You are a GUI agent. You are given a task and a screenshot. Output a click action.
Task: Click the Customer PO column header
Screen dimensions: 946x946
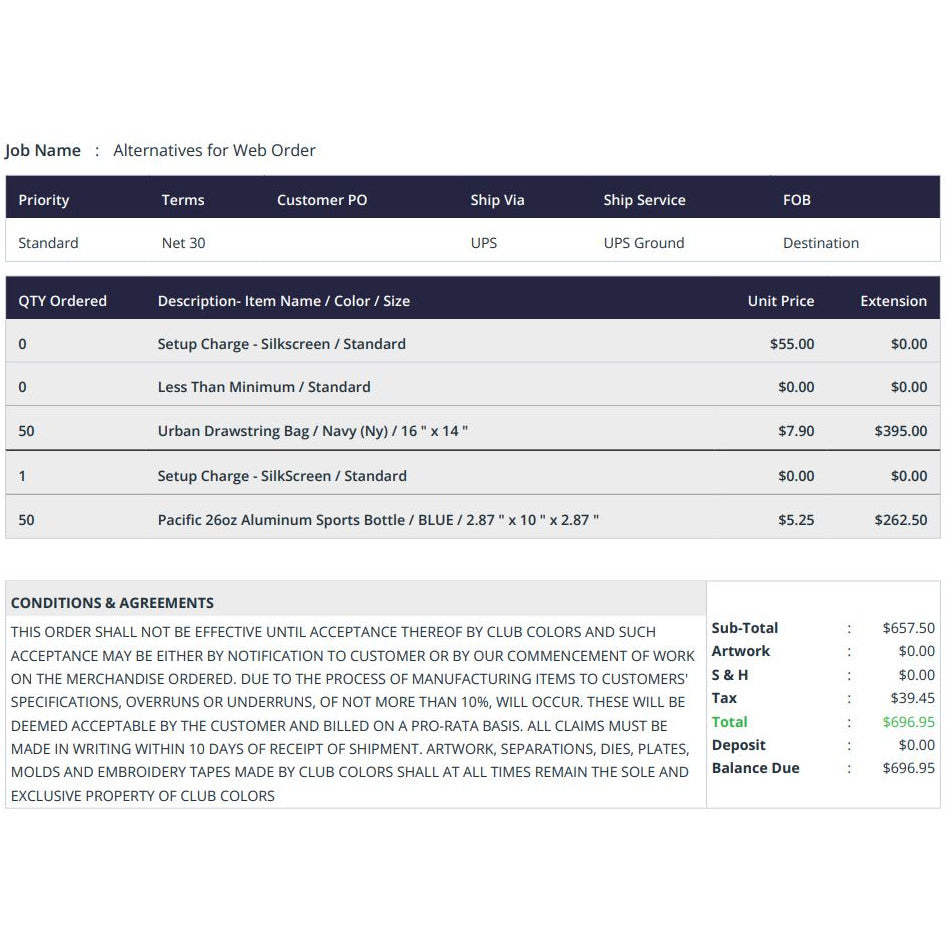pyautogui.click(x=322, y=200)
